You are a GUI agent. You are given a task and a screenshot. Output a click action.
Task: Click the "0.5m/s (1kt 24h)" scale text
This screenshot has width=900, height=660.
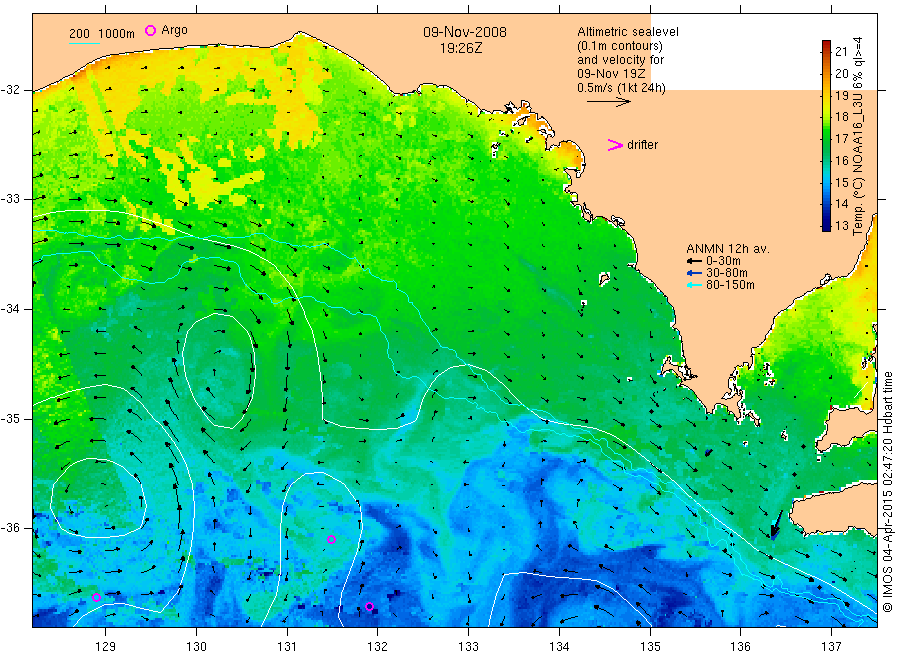(x=622, y=88)
